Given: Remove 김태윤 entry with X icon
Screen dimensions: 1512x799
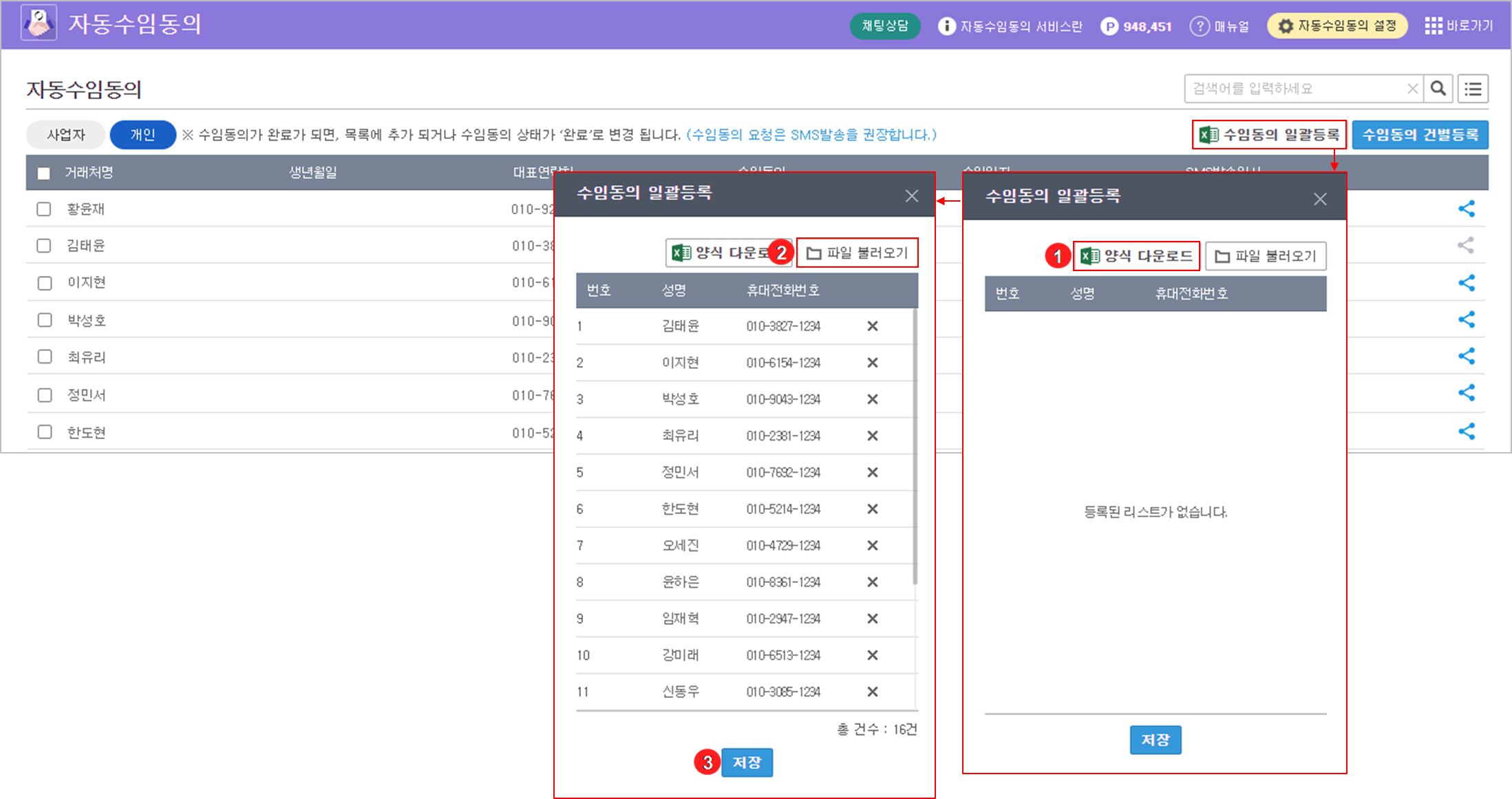Looking at the screenshot, I should point(872,326).
